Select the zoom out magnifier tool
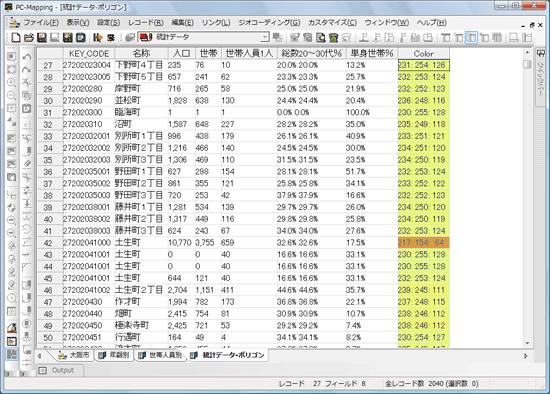This screenshot has height=394, width=550. pyautogui.click(x=12, y=96)
